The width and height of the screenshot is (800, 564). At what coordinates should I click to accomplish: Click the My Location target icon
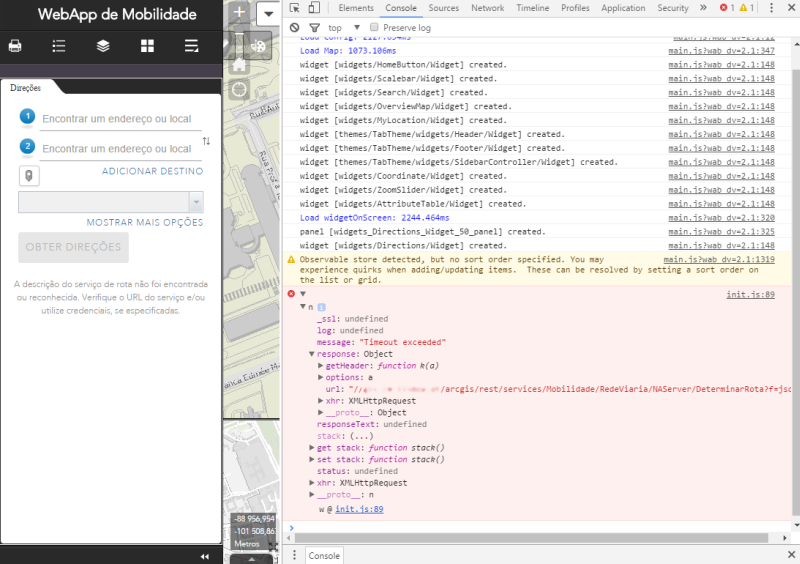[x=239, y=89]
